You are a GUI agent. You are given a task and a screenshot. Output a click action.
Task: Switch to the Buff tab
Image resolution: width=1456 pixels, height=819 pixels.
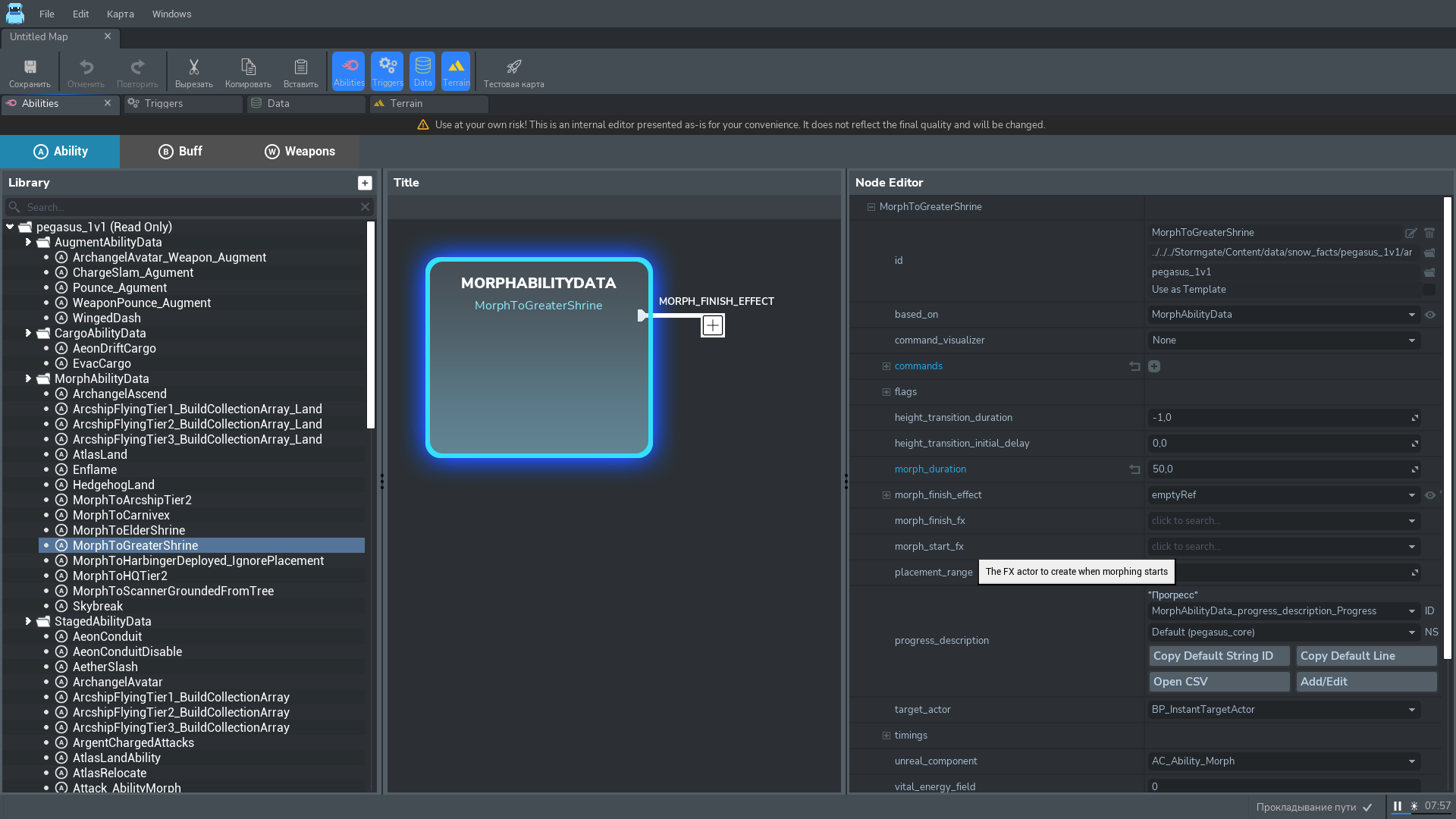tap(180, 152)
